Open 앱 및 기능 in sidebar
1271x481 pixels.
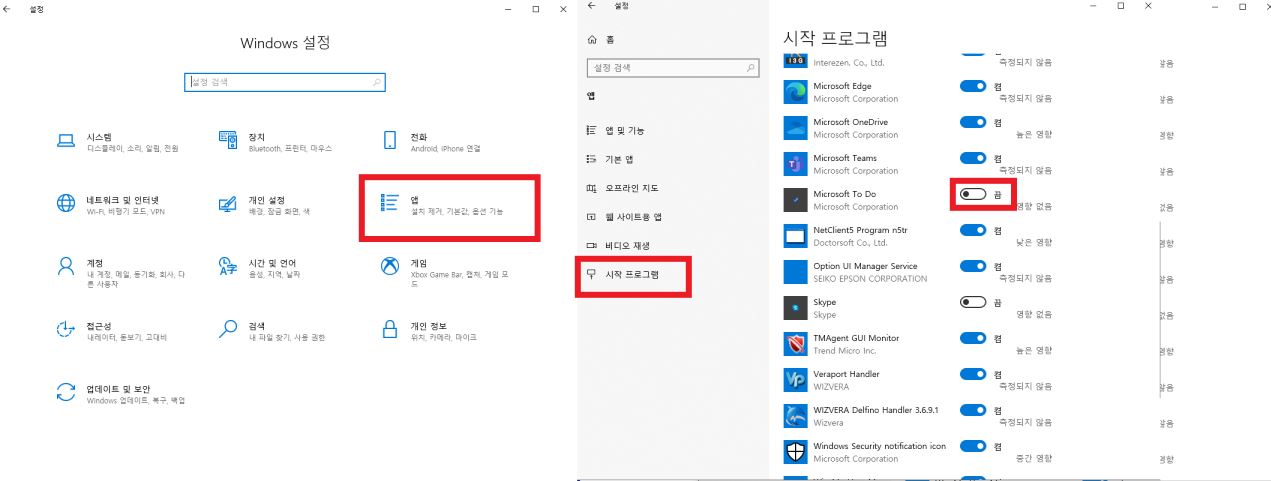[615, 131]
